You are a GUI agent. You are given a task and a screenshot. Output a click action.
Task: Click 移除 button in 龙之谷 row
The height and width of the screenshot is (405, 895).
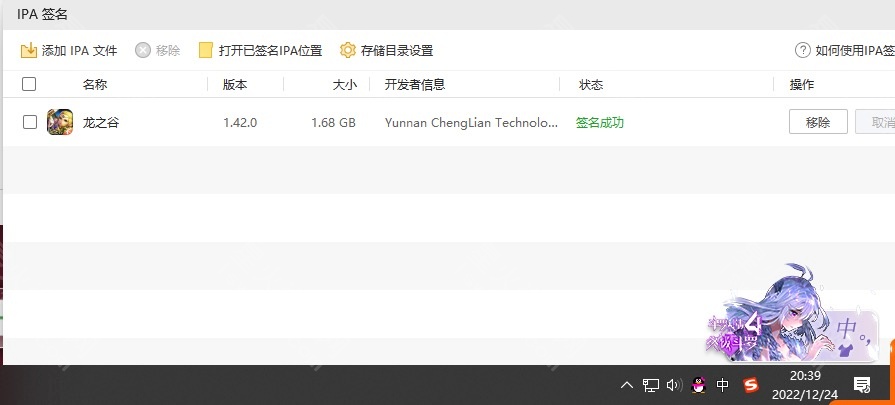(818, 122)
